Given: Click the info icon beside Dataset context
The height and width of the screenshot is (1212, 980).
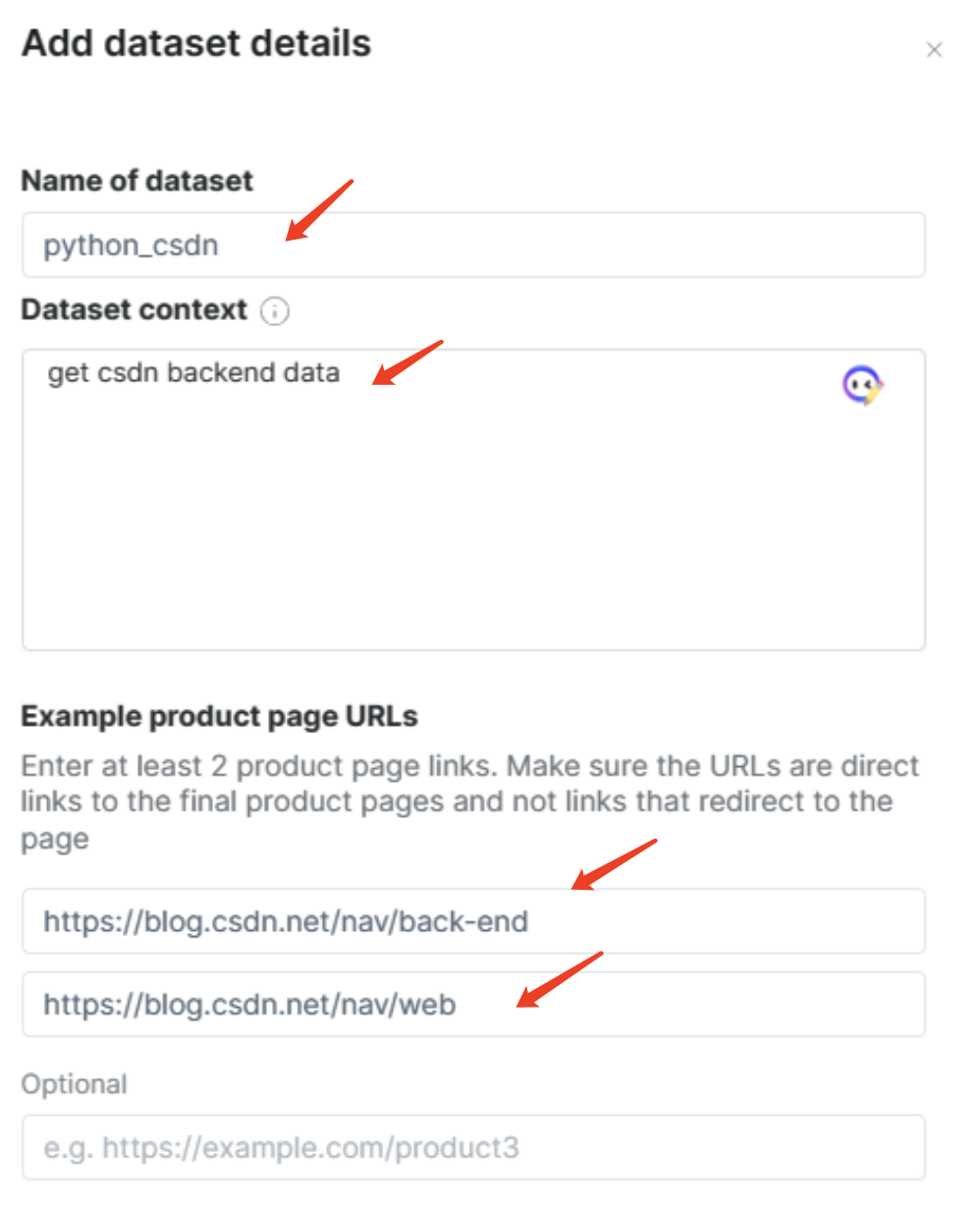Looking at the screenshot, I should (x=275, y=311).
